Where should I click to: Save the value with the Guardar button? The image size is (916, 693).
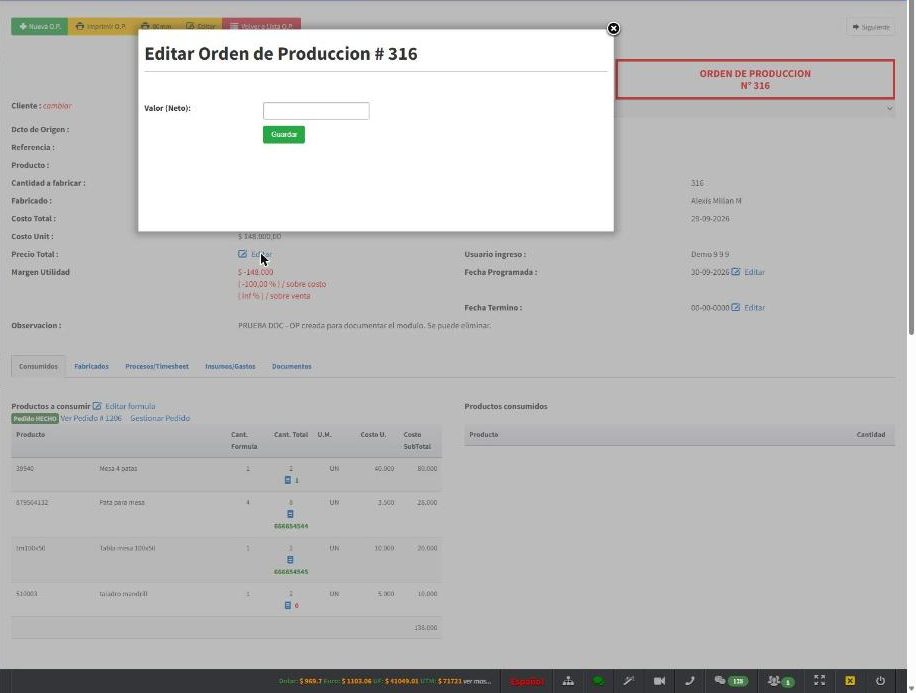tap(284, 134)
